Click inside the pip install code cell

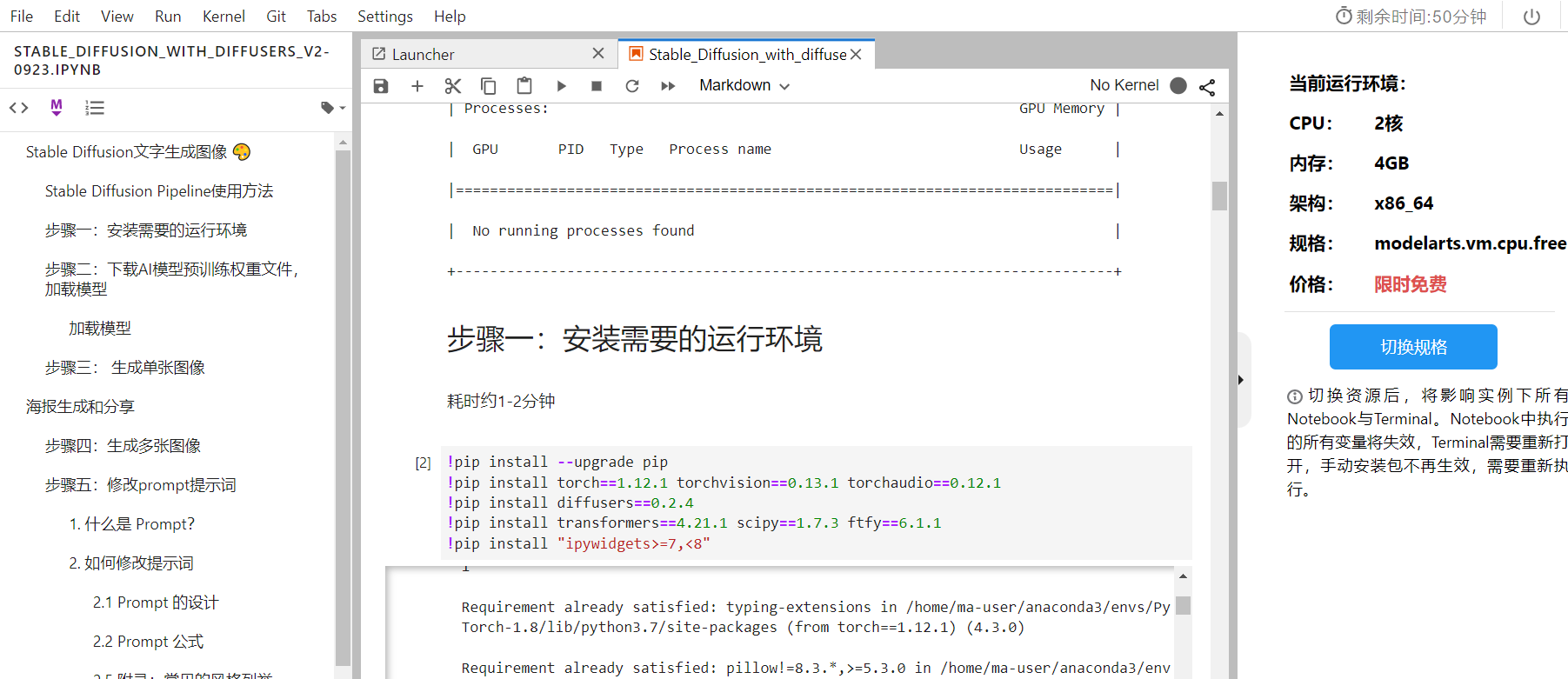coord(816,503)
